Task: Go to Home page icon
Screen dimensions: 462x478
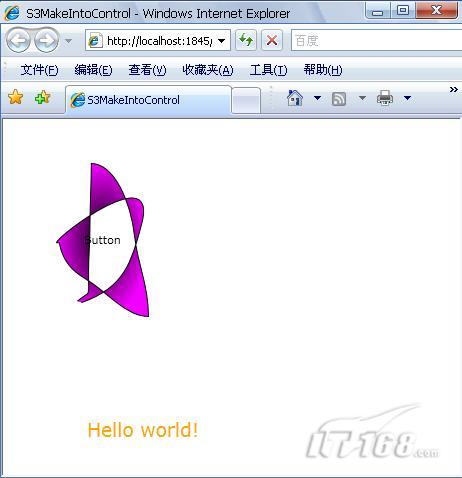Action: (295, 98)
